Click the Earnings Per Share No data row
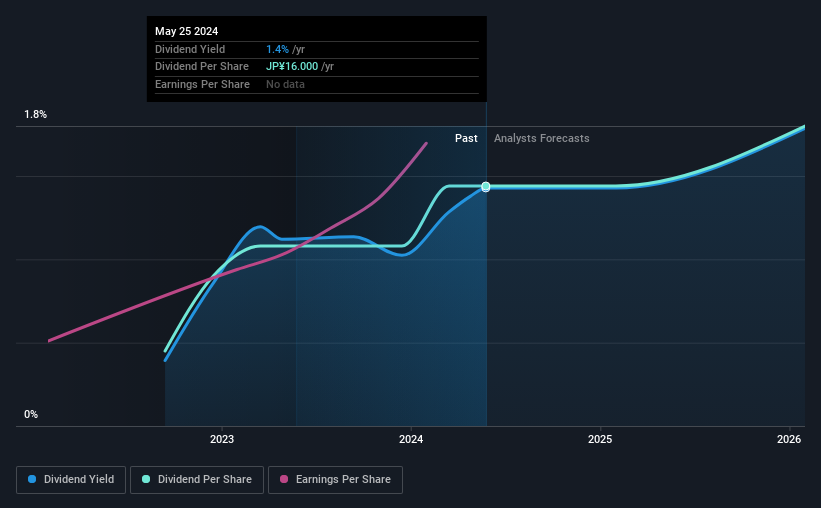The width and height of the screenshot is (821, 508). click(317, 84)
